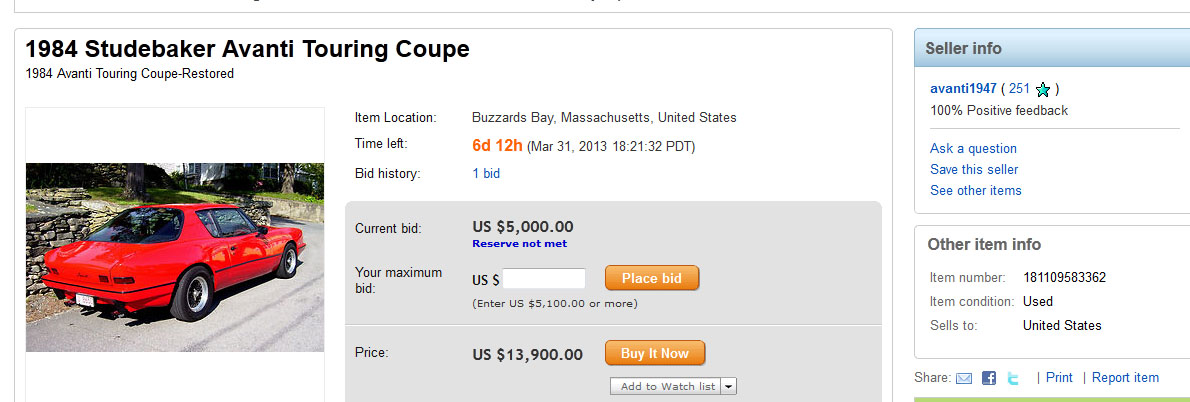The image size is (1190, 402).
Task: Open the 1 bid history link
Action: click(x=486, y=173)
